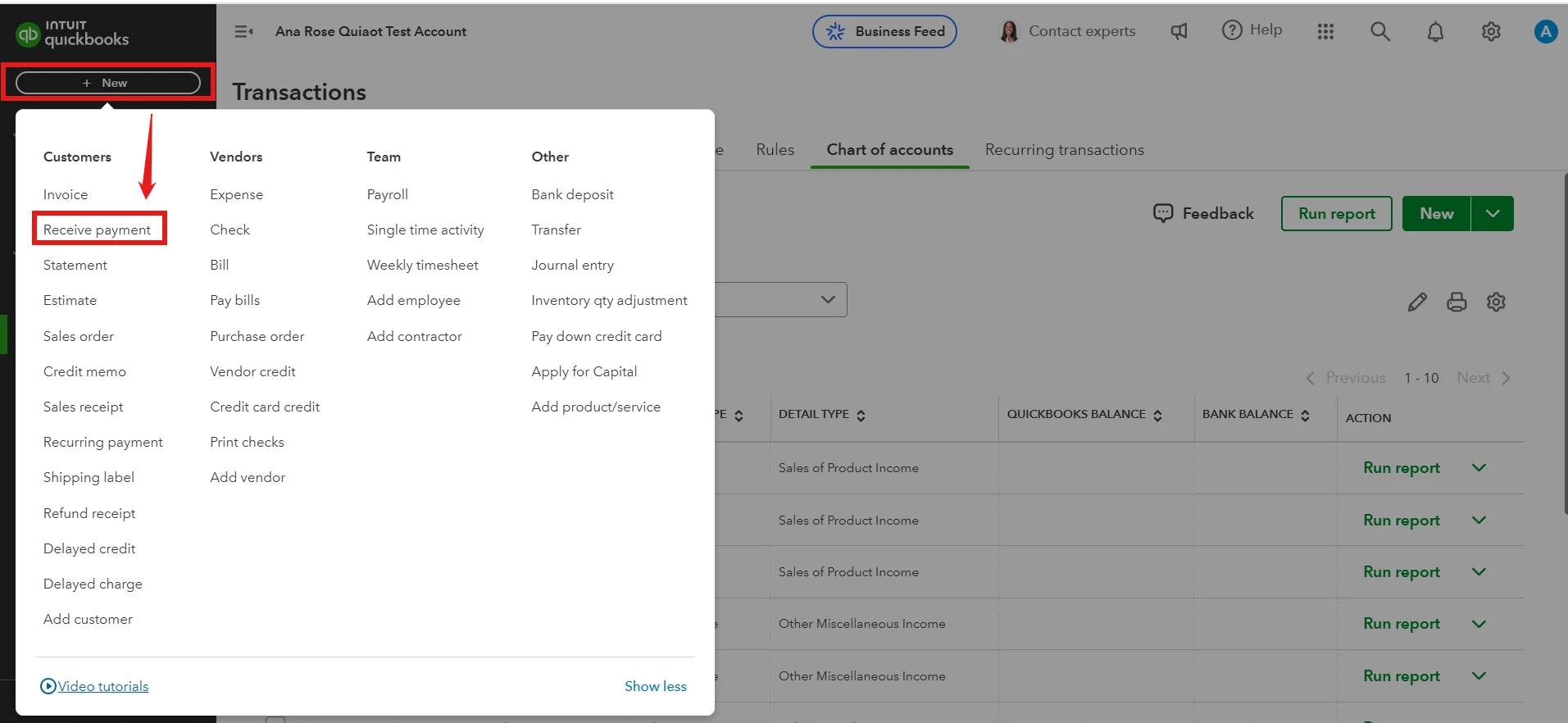Expand the third Sales of Product Income row action chevron

[x=1479, y=572]
